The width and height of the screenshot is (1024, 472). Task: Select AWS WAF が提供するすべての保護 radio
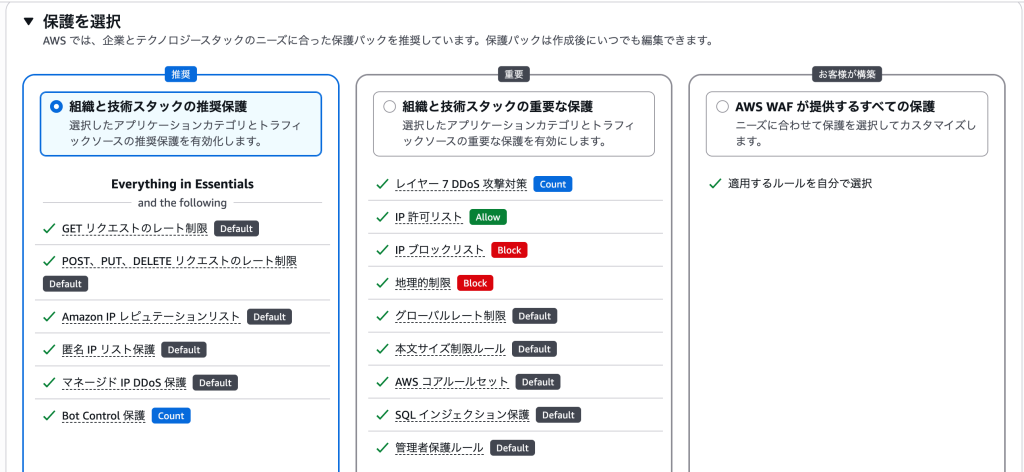tap(722, 106)
